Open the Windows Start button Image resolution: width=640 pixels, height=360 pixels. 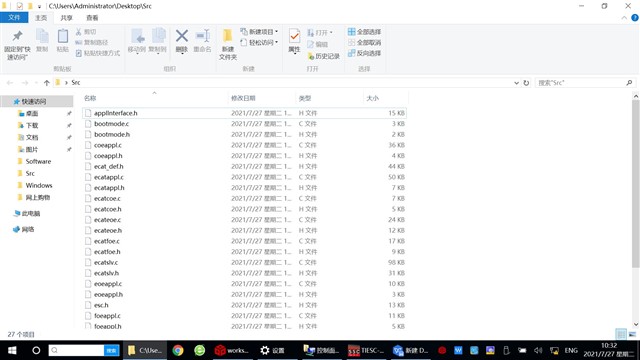click(12, 350)
